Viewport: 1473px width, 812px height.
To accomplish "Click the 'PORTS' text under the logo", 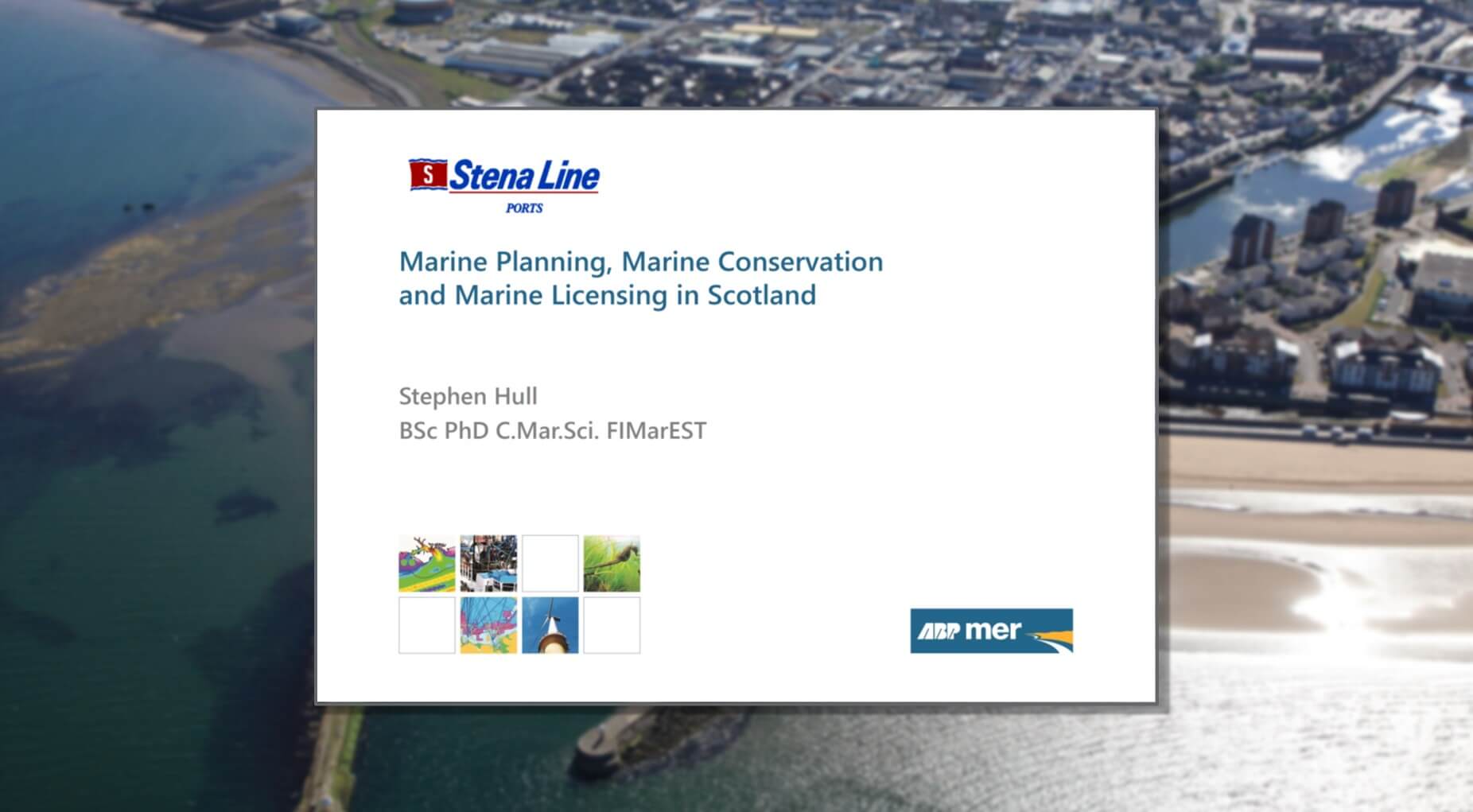I will click(x=524, y=208).
